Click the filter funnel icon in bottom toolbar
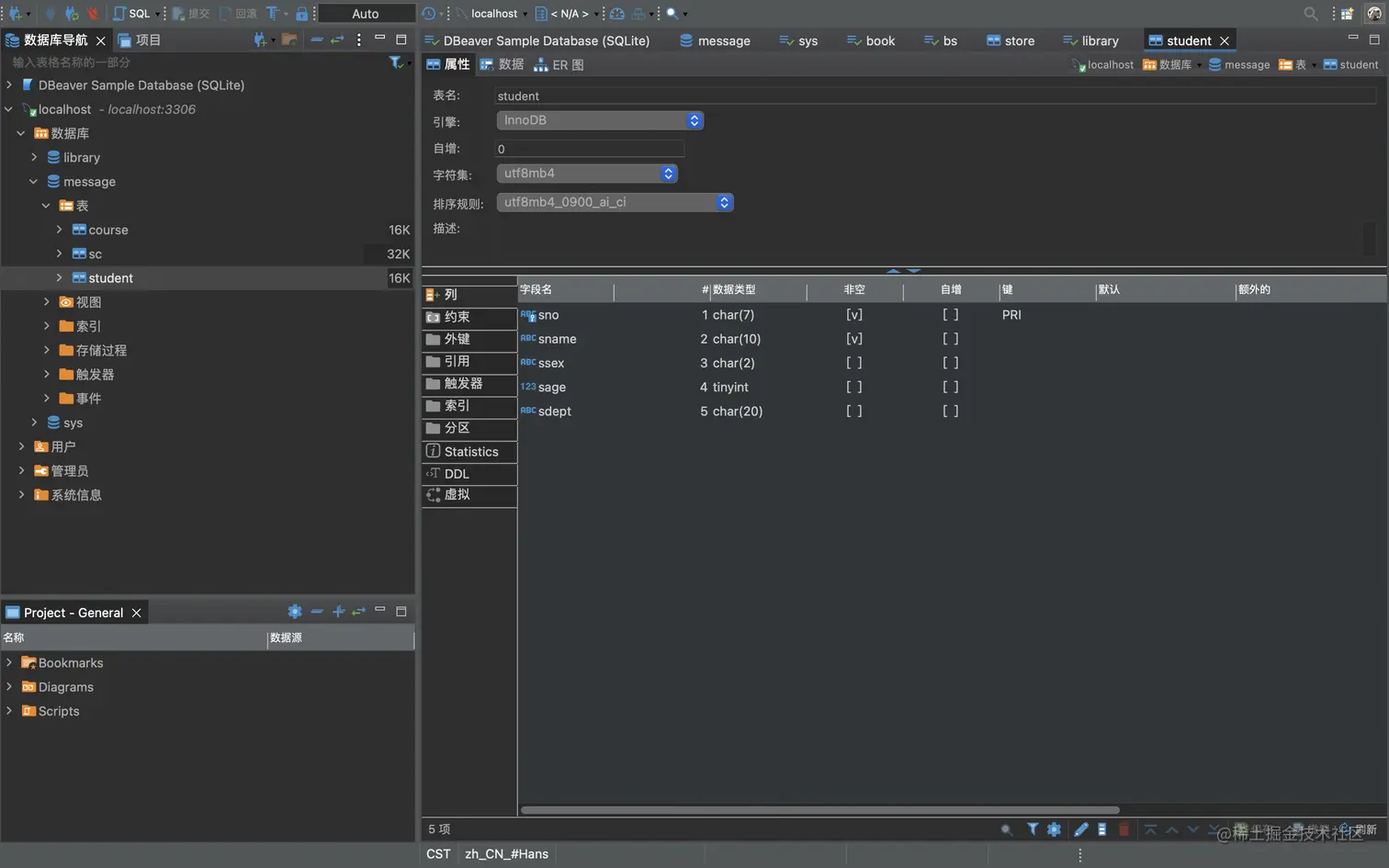This screenshot has width=1389, height=868. coord(1033,829)
